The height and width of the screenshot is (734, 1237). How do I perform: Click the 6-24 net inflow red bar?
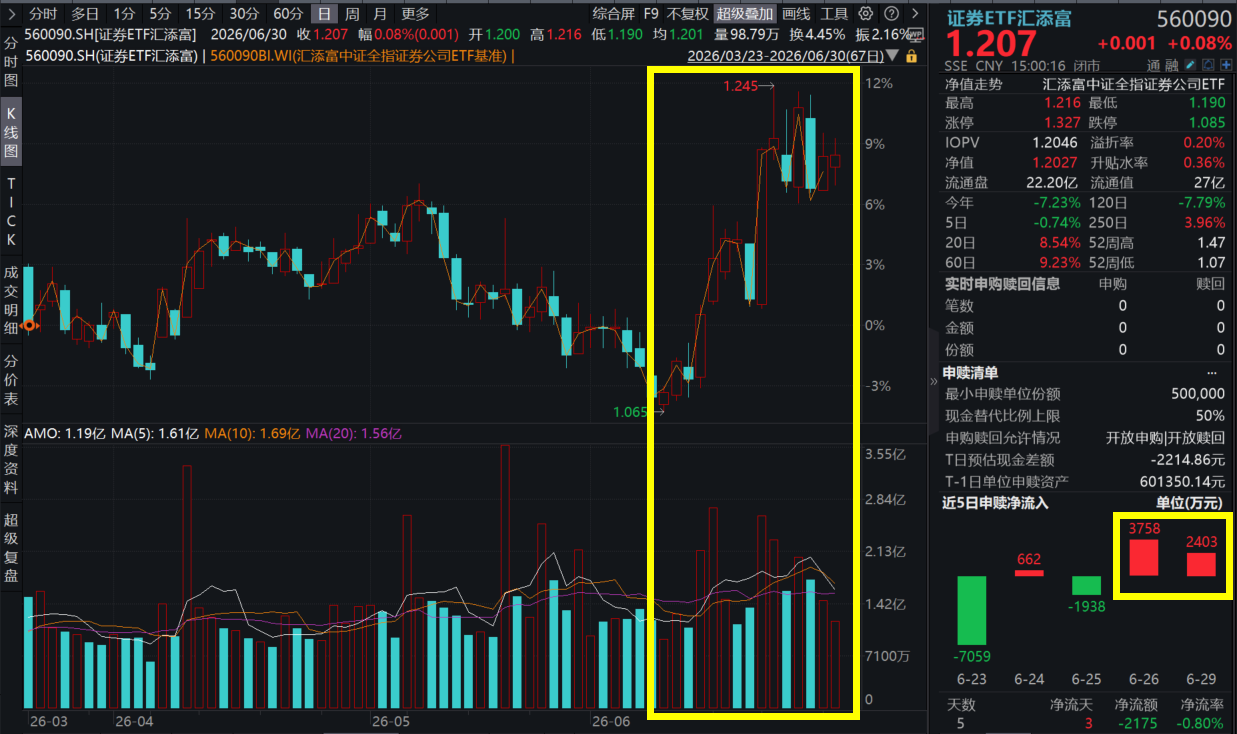pyautogui.click(x=1029, y=572)
